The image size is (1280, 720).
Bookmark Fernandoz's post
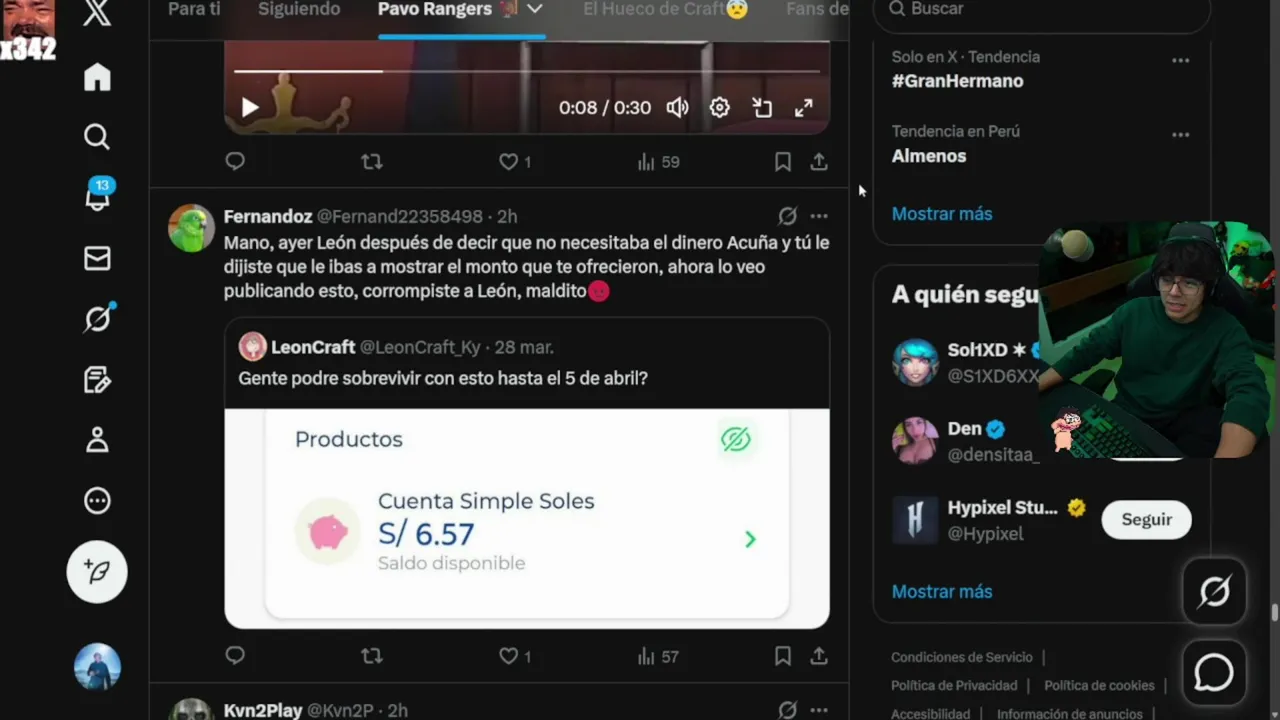(x=783, y=657)
